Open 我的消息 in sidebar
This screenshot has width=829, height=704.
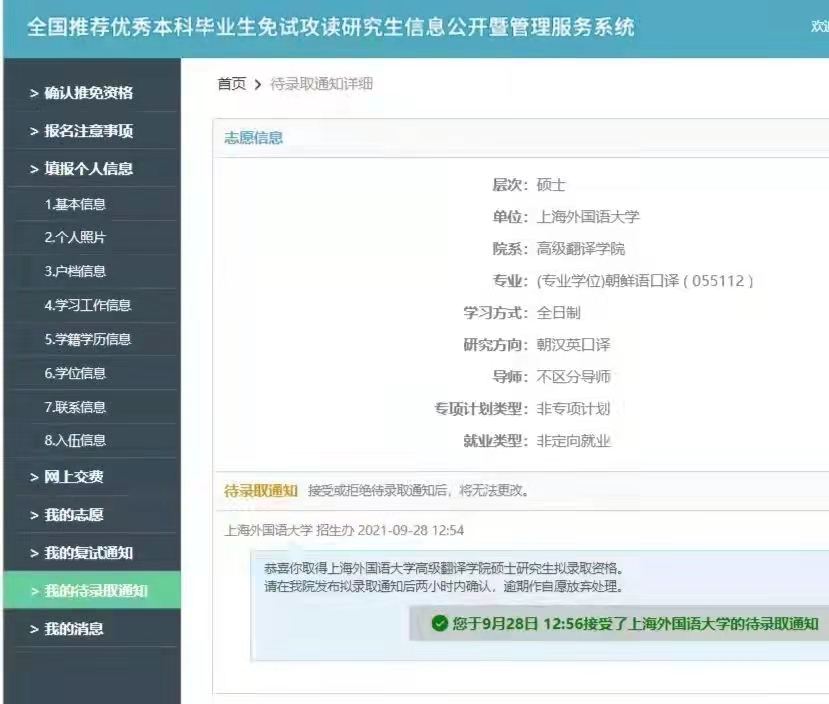(x=74, y=629)
